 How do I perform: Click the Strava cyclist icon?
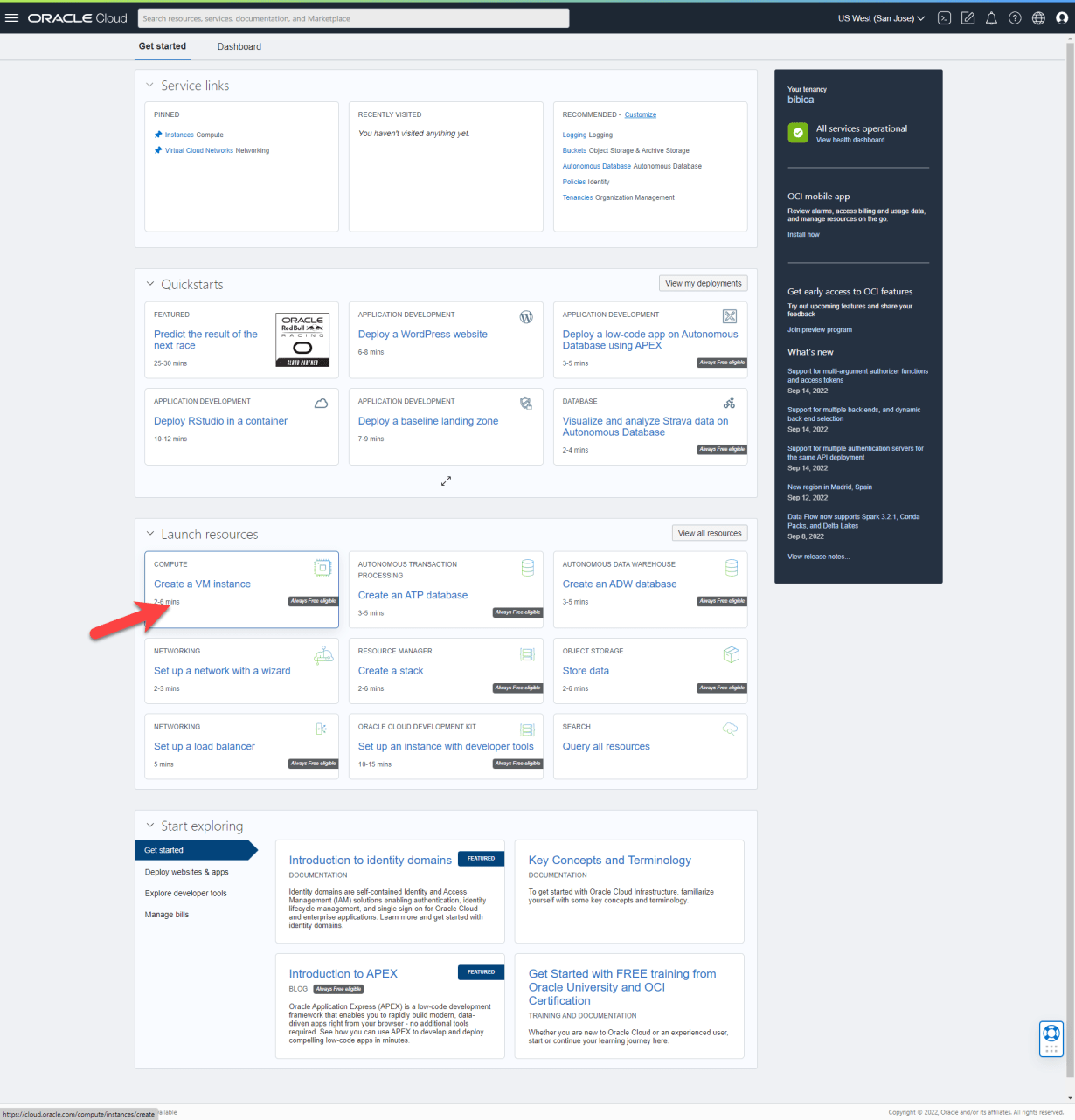pos(730,403)
